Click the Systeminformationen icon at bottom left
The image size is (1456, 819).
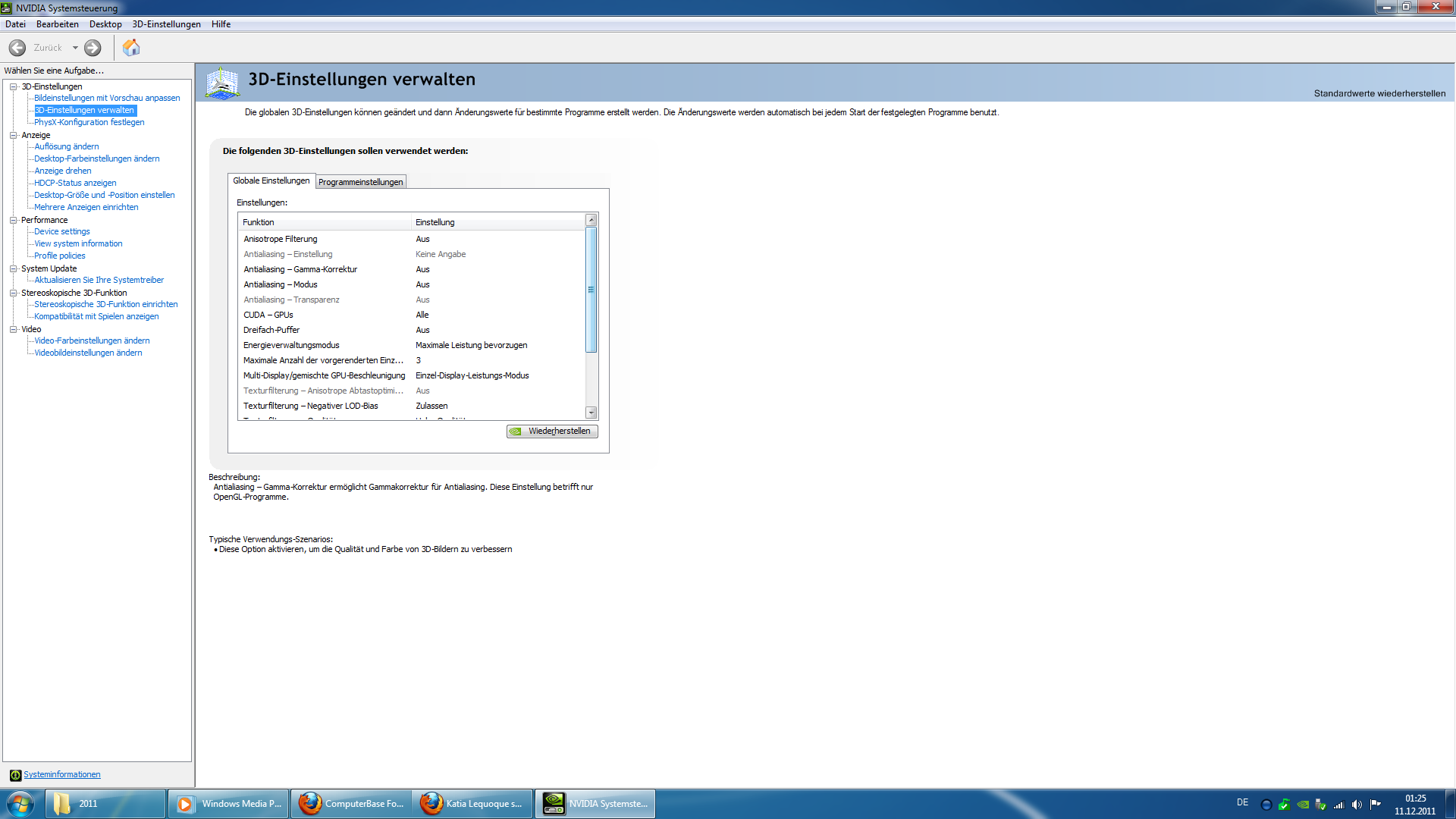point(15,775)
